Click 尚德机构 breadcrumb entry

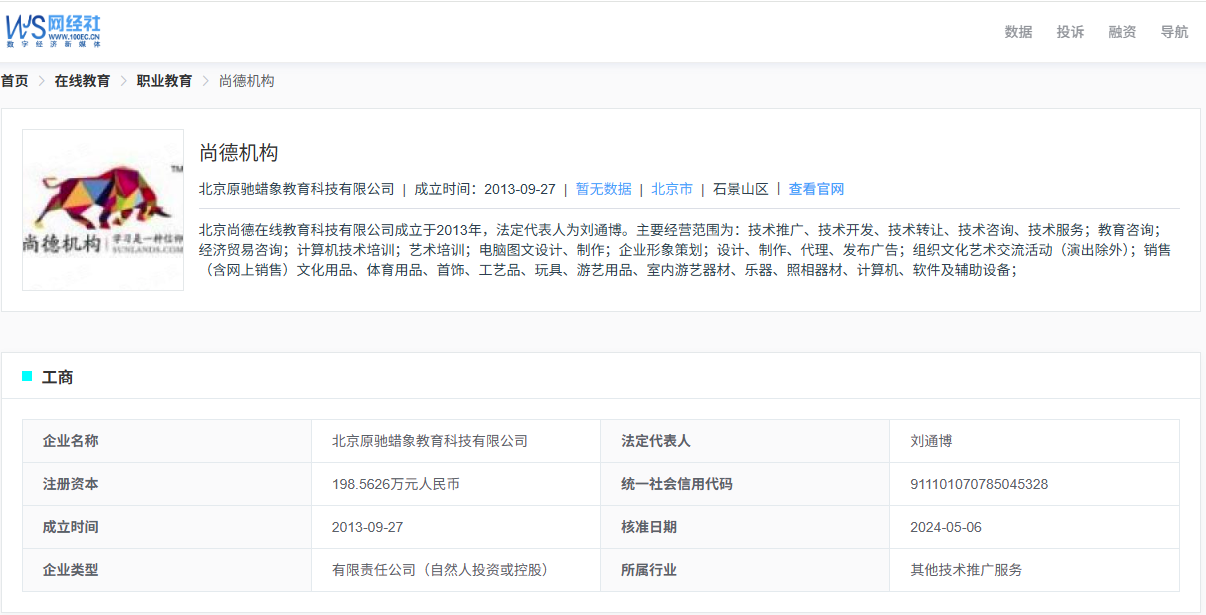[246, 81]
